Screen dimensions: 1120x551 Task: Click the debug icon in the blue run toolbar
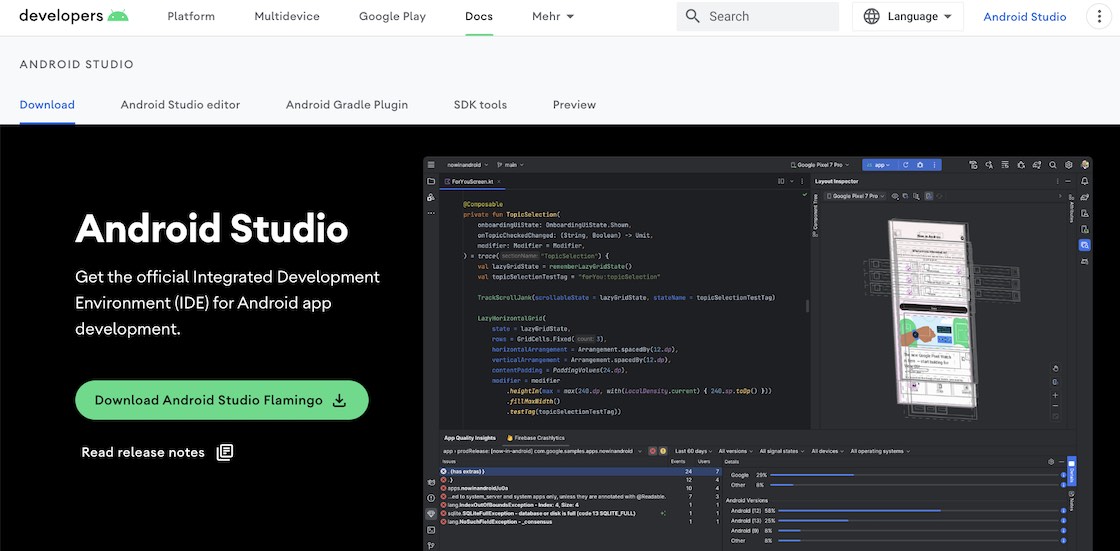tap(920, 164)
